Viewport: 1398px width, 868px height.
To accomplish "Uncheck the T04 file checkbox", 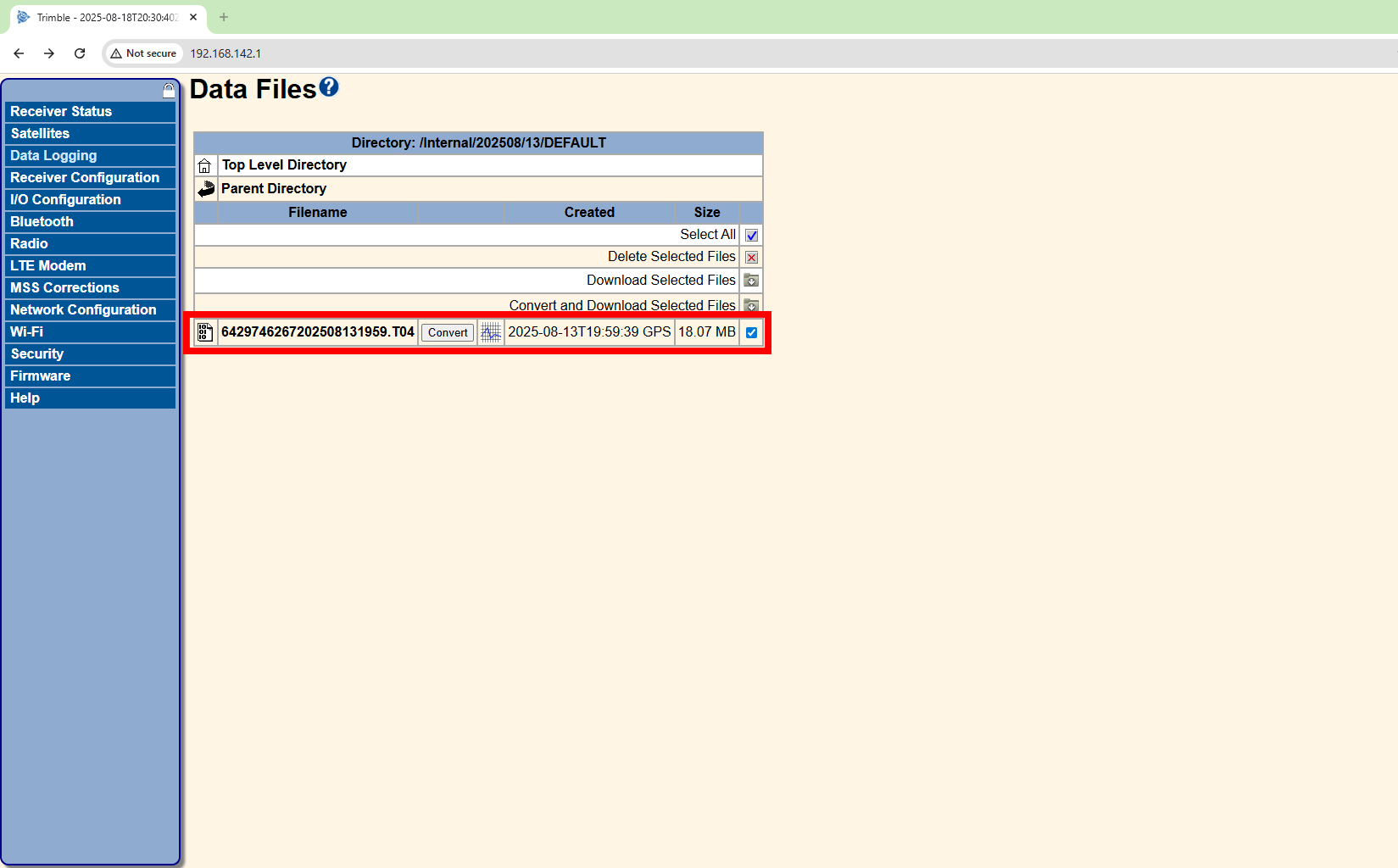I will coord(751,332).
